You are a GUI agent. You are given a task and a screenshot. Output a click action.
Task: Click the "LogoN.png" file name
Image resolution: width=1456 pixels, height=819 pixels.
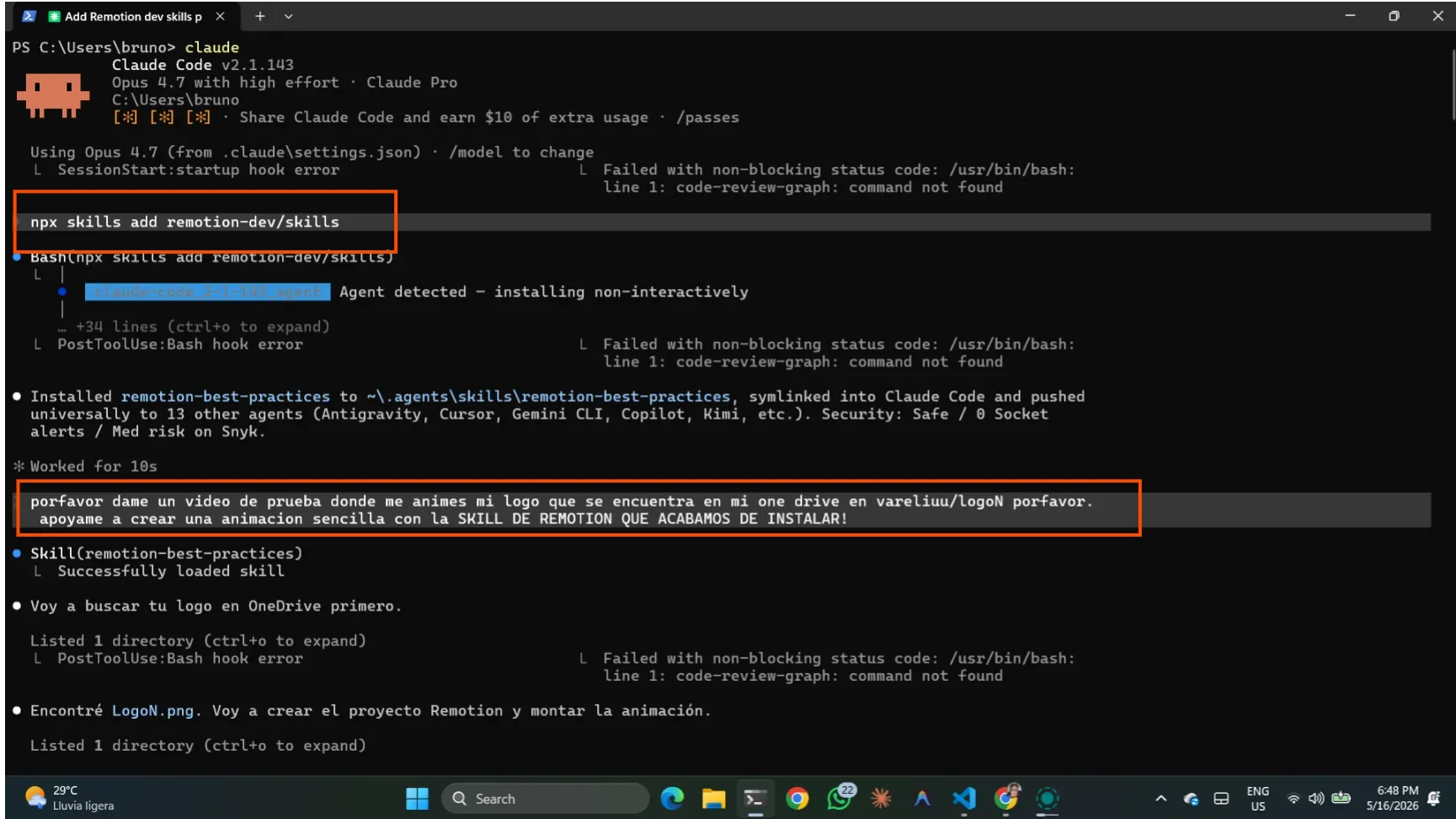coord(152,710)
